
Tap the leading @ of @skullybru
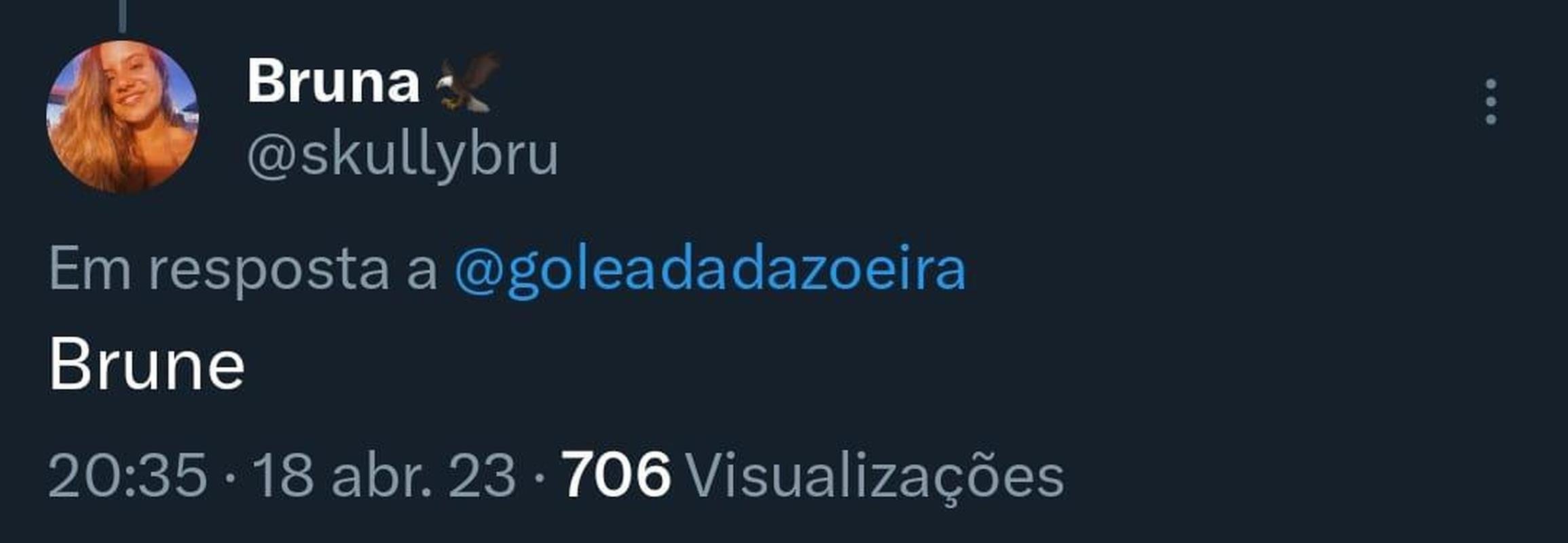272,157
